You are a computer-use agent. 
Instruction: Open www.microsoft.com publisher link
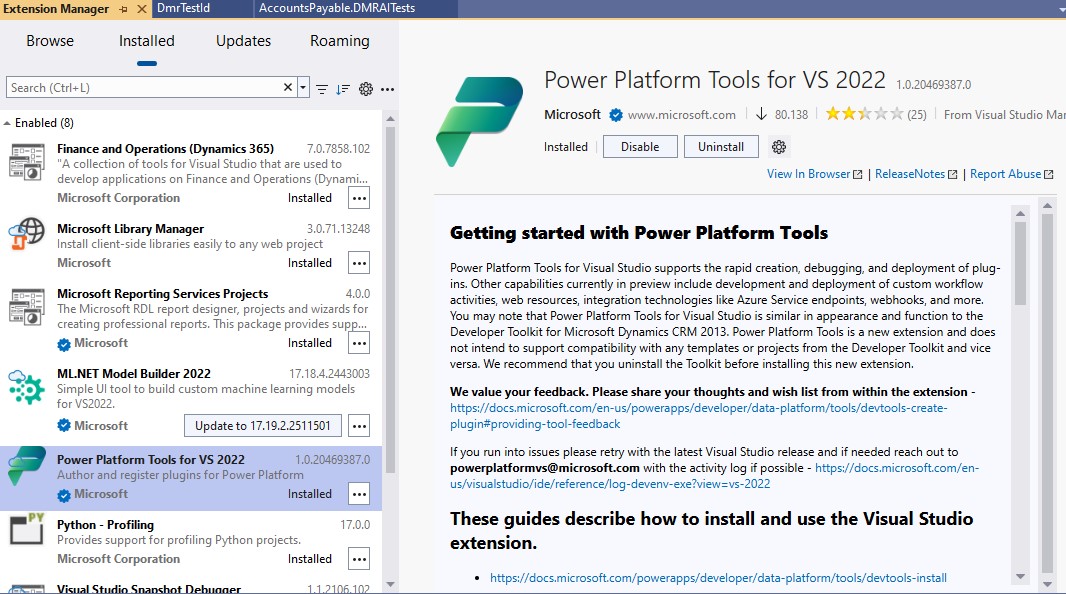point(681,115)
